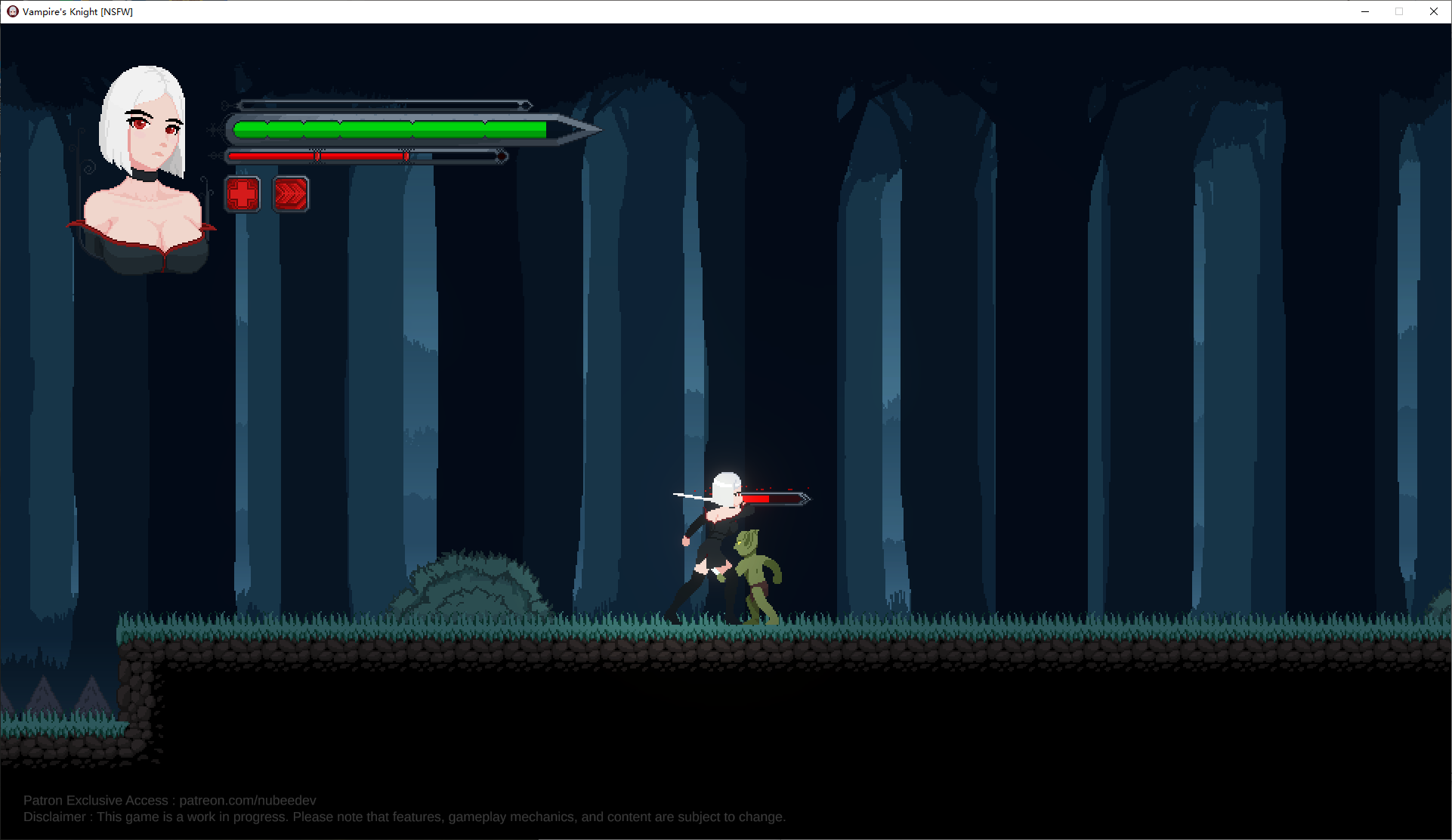This screenshot has height=840, width=1452.
Task: Click the green health bar
Action: coord(390,130)
